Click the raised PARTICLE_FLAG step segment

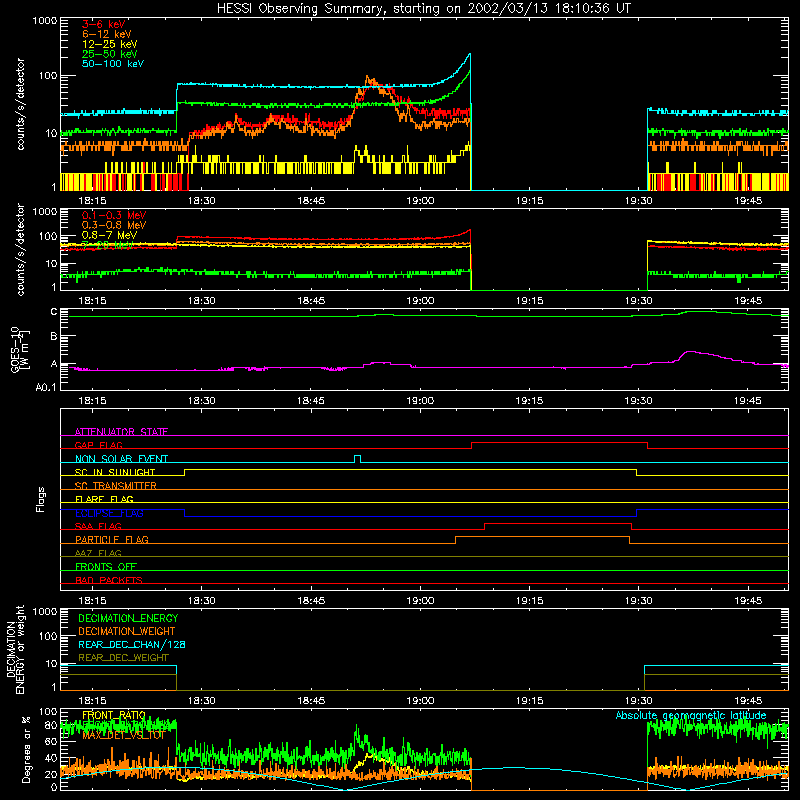[542, 537]
